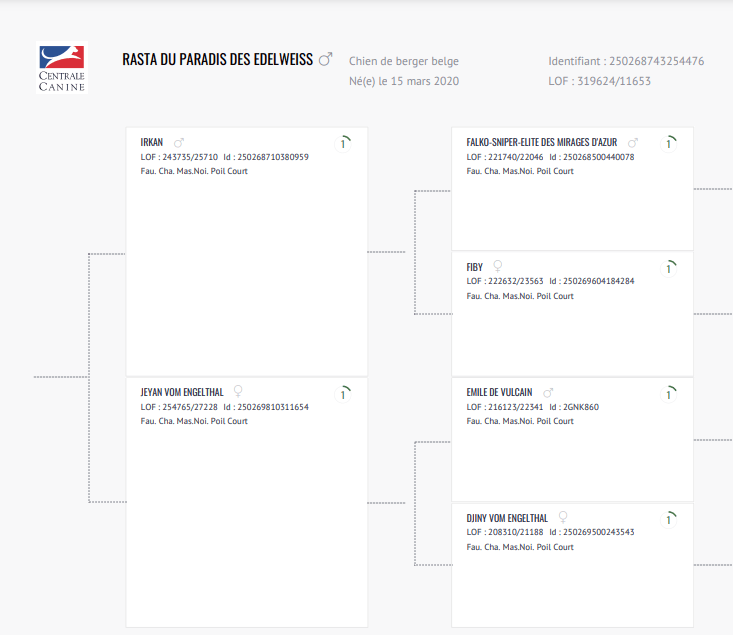The height and width of the screenshot is (635, 733).
Task: Click the female symbol next to FIBY
Action: click(498, 267)
